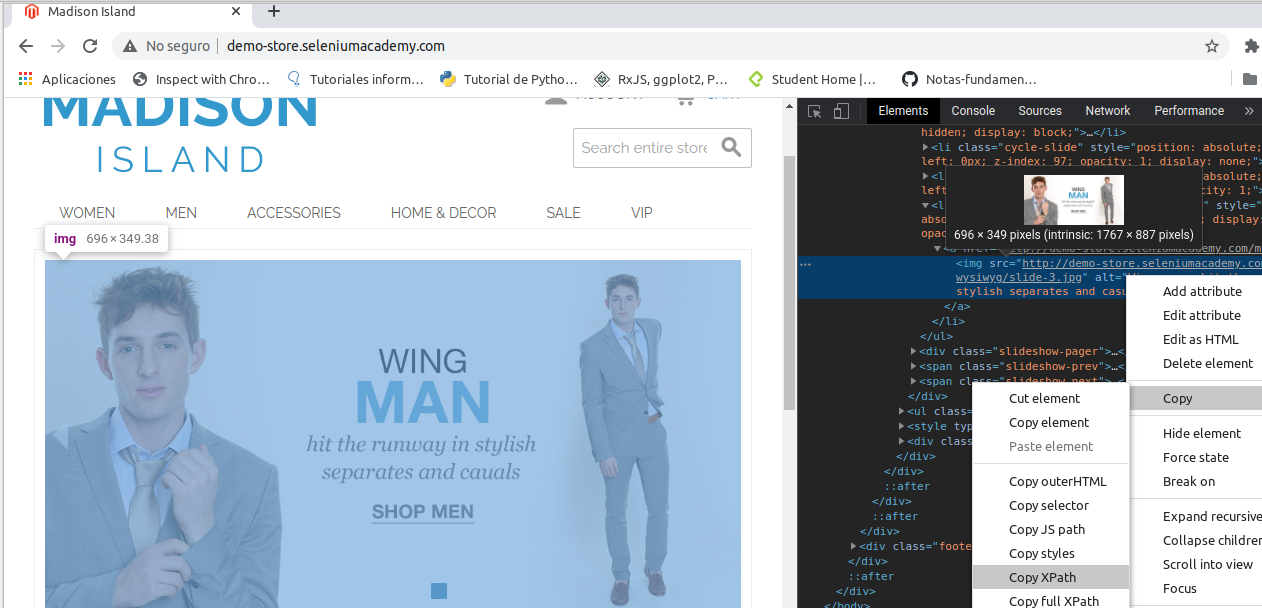Viewport: 1262px width, 608px height.
Task: Click the SHOP MEN banner link
Action: click(x=423, y=512)
